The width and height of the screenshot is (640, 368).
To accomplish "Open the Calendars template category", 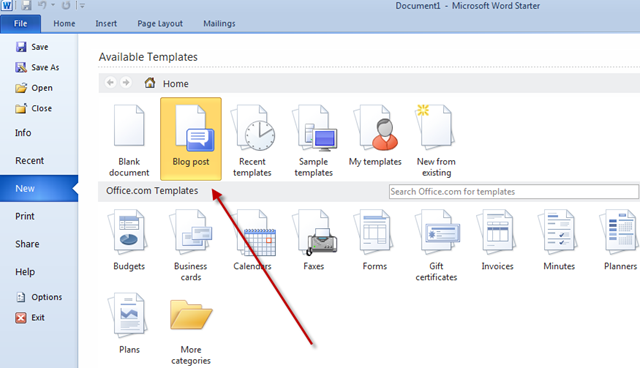I will [252, 240].
